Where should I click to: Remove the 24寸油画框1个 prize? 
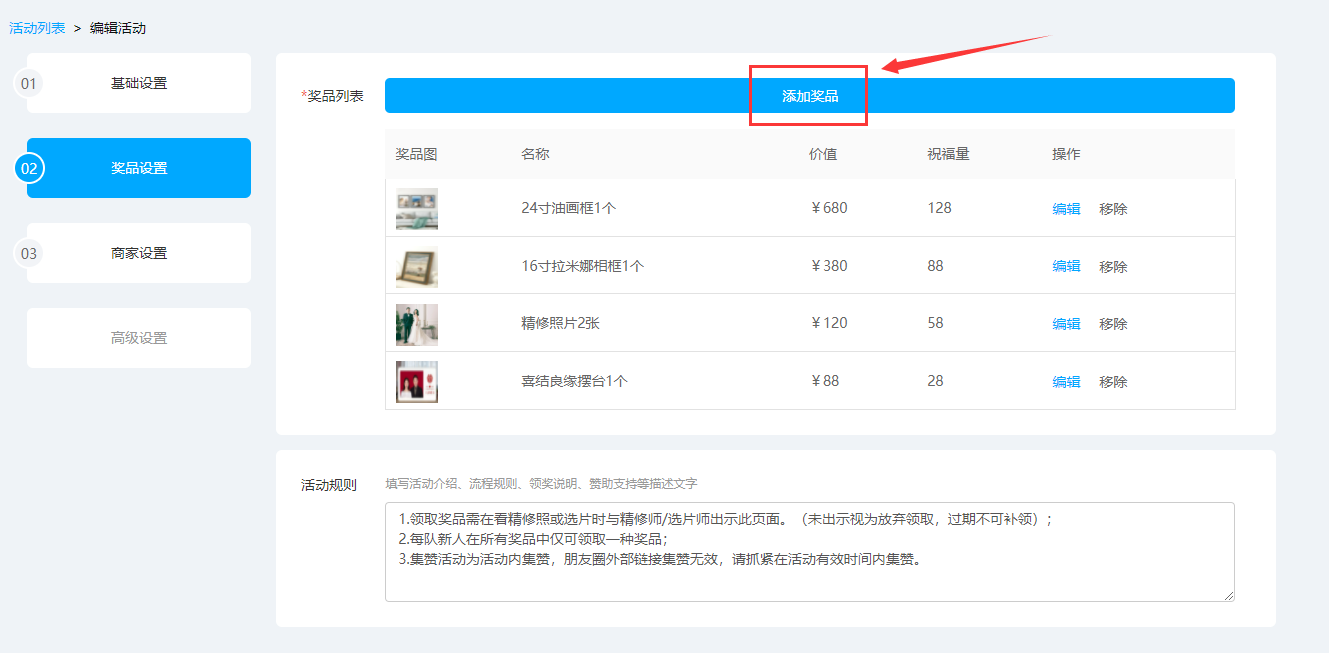point(1113,209)
